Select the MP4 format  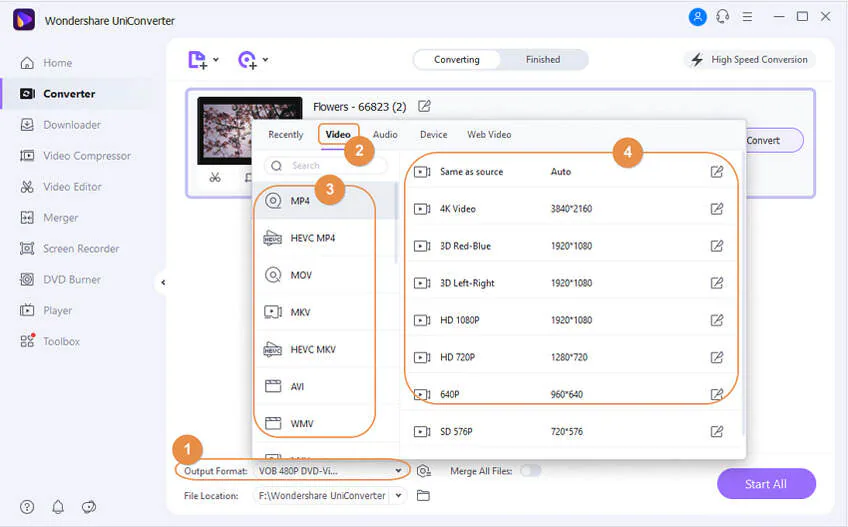324,201
